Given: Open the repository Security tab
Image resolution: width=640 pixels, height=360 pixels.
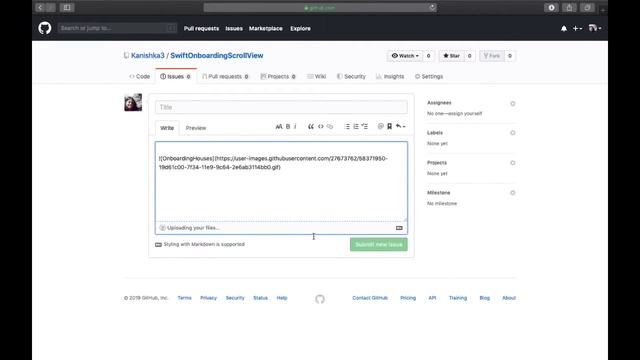Looking at the screenshot, I should (x=351, y=77).
